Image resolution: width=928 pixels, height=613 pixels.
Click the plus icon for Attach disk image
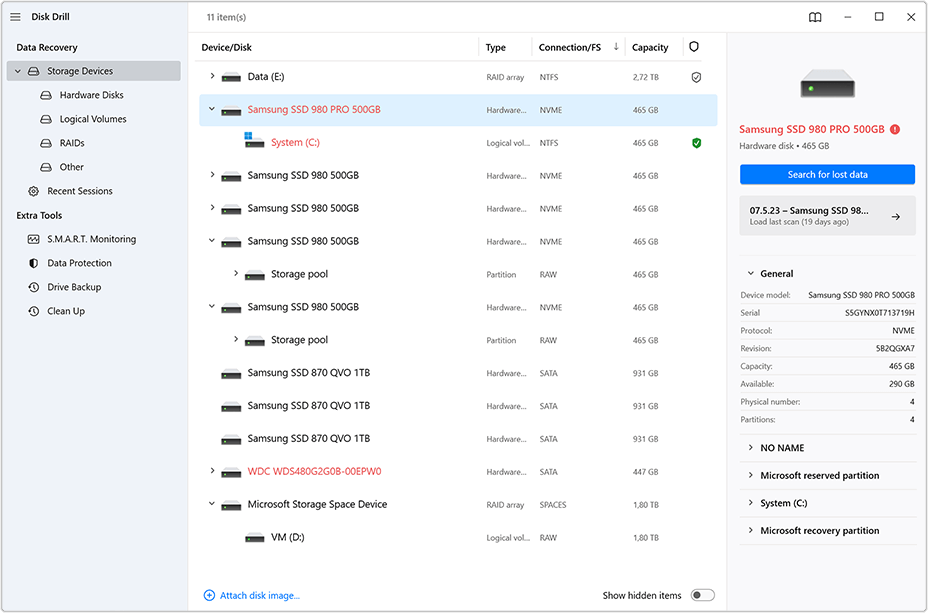coord(209,595)
